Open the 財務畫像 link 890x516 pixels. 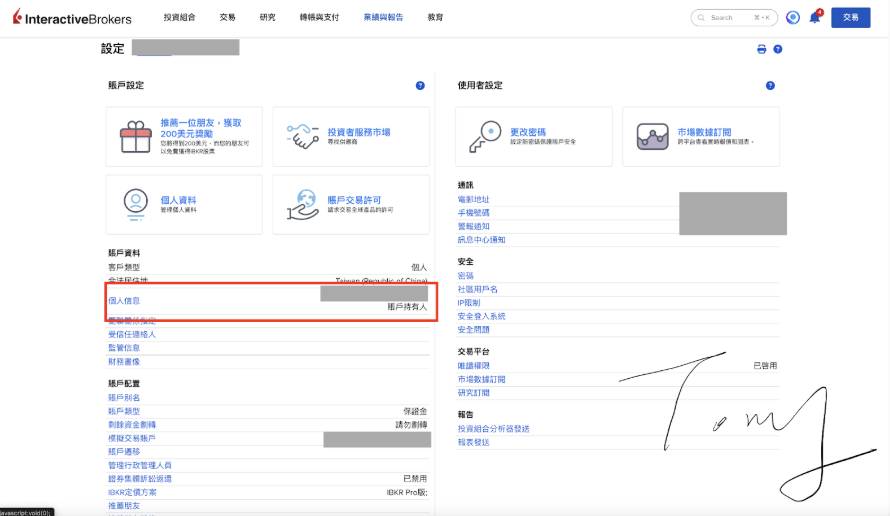124,362
